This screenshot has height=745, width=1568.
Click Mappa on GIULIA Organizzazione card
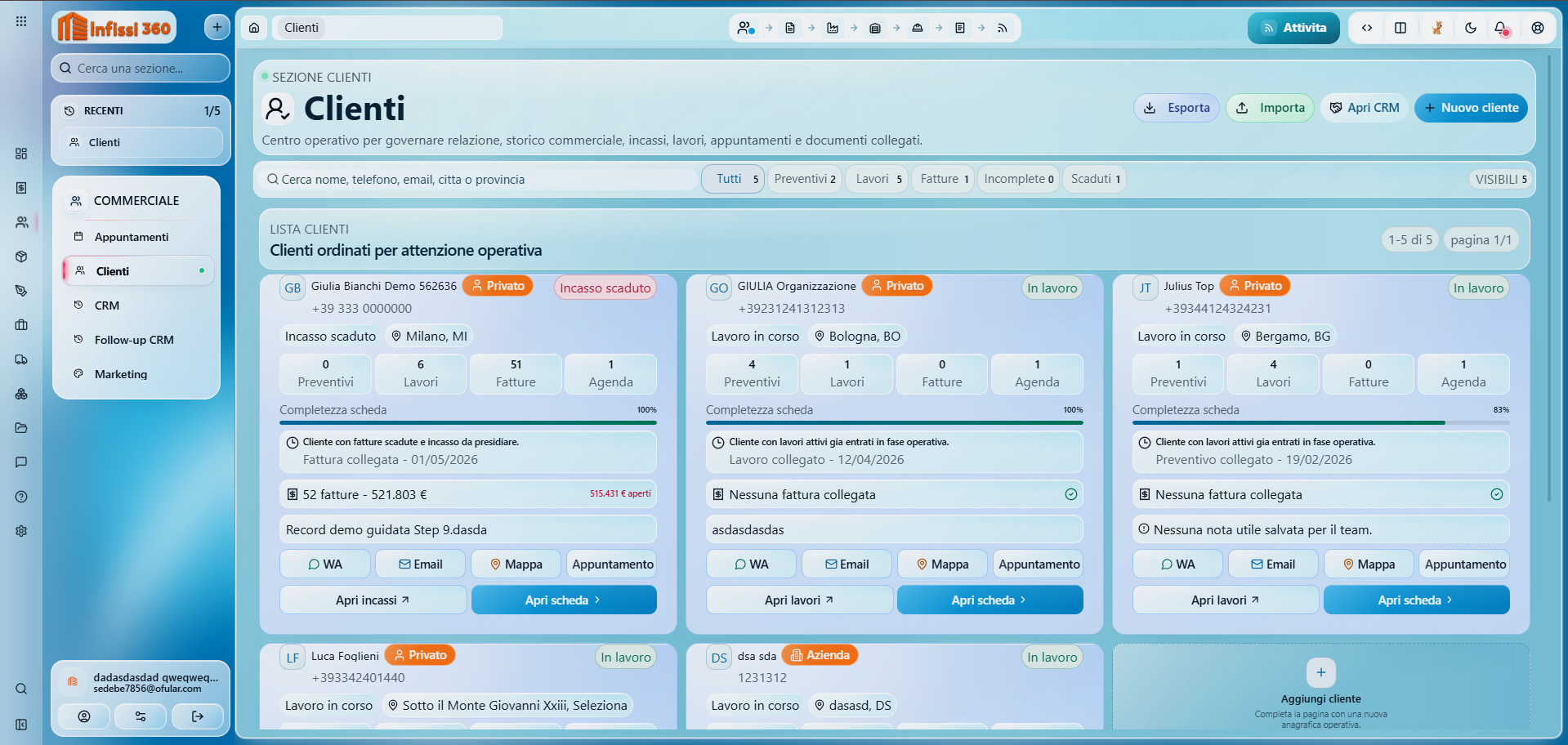click(x=942, y=564)
